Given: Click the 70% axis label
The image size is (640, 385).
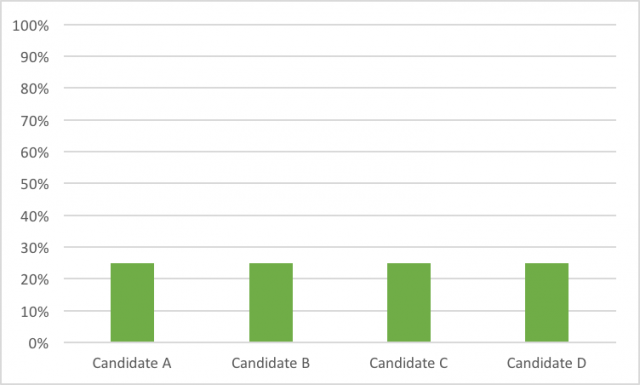Looking at the screenshot, I should (x=35, y=121).
